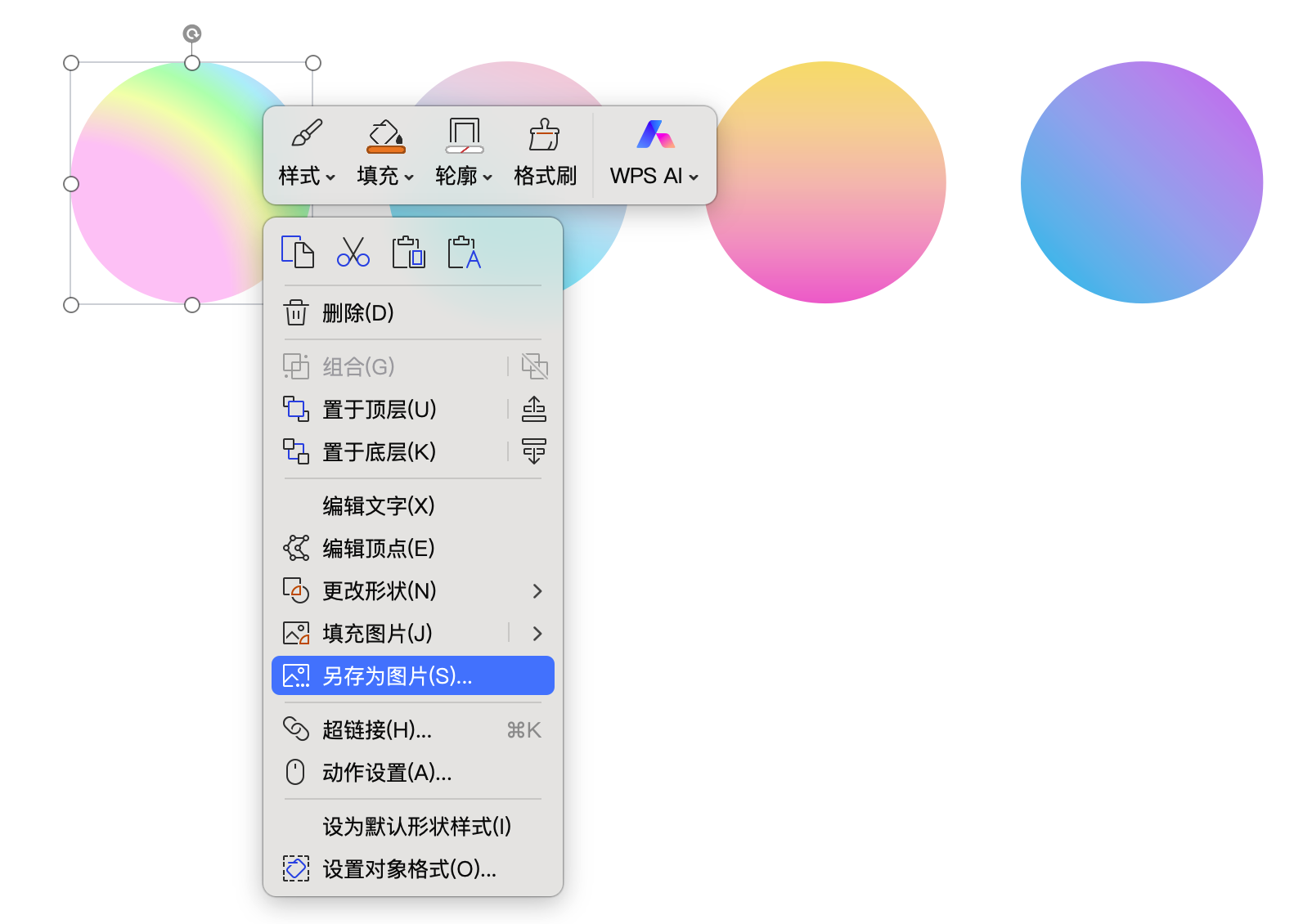Click the Send Backward icon beside 置于底层
This screenshot has width=1312, height=924.
pyautogui.click(x=533, y=451)
